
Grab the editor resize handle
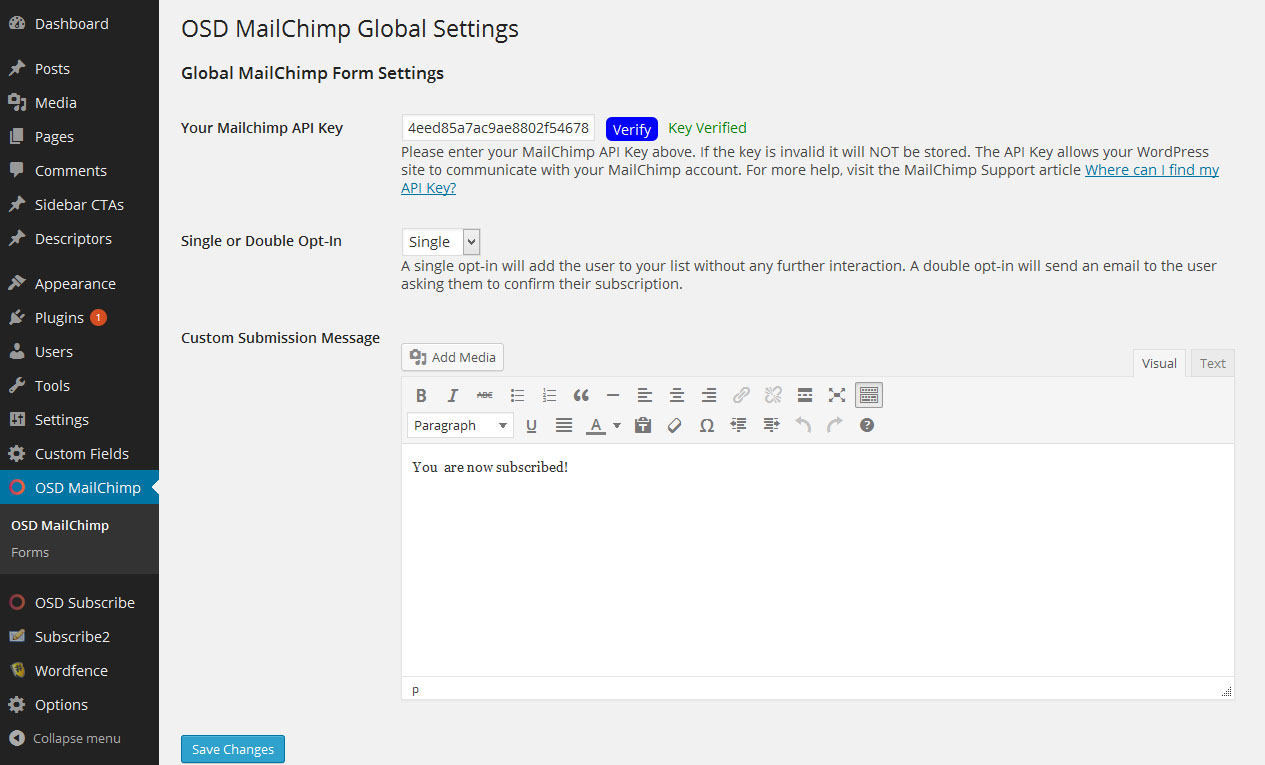pos(1227,691)
